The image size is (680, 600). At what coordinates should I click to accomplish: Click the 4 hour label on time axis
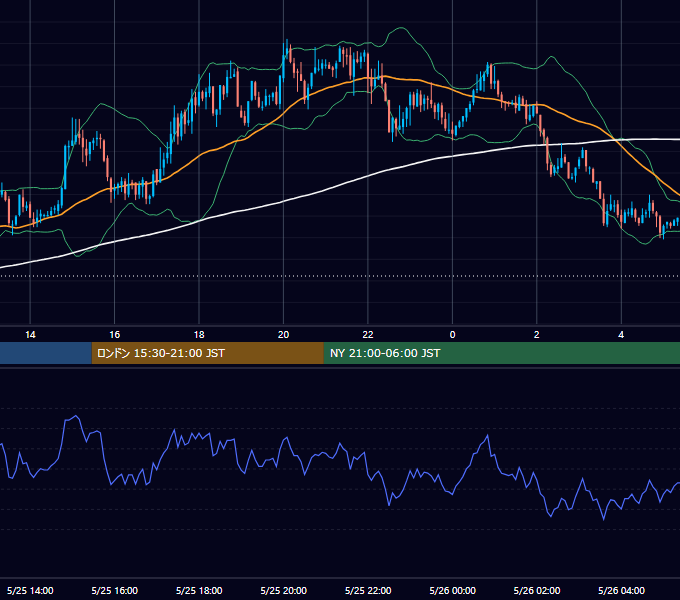coord(621,335)
